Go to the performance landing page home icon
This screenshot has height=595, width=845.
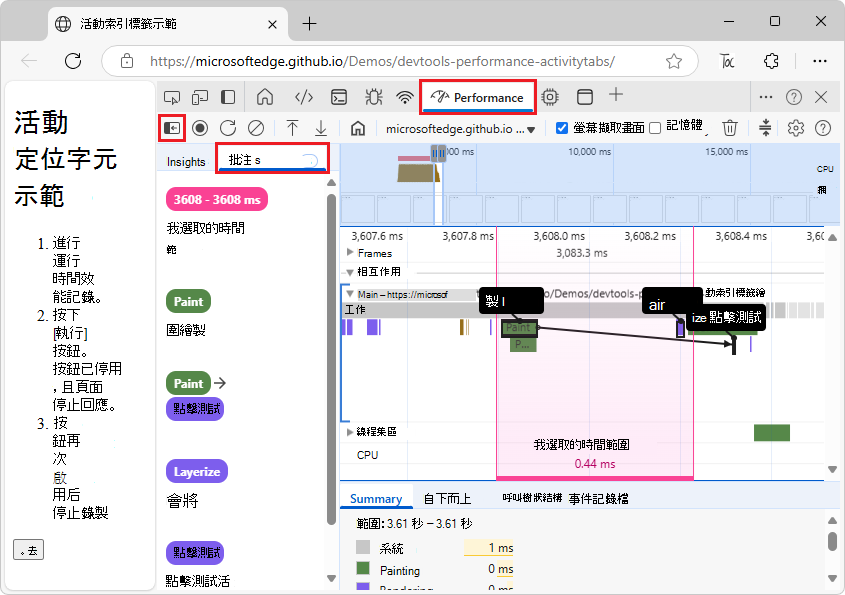[x=358, y=128]
